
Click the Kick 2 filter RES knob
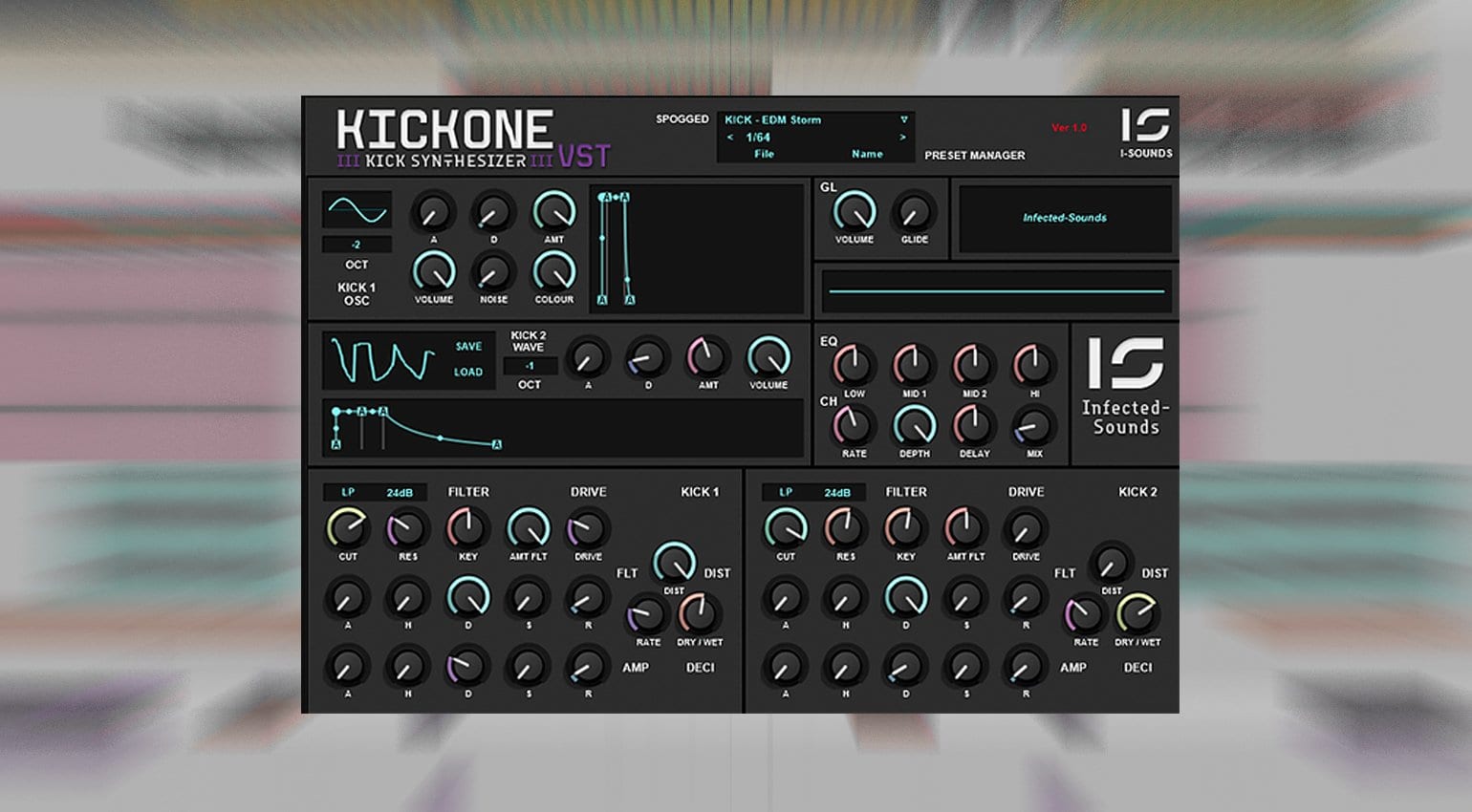pos(846,528)
